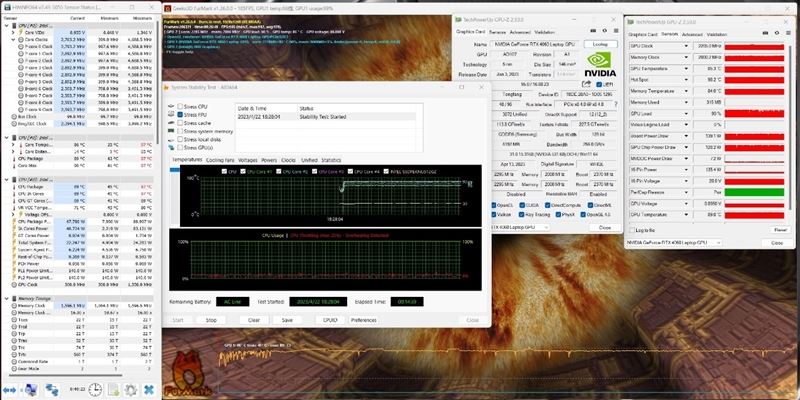Open the Advanced tab in GPU-Z Sensors window
The height and width of the screenshot is (400, 800).
point(692,34)
